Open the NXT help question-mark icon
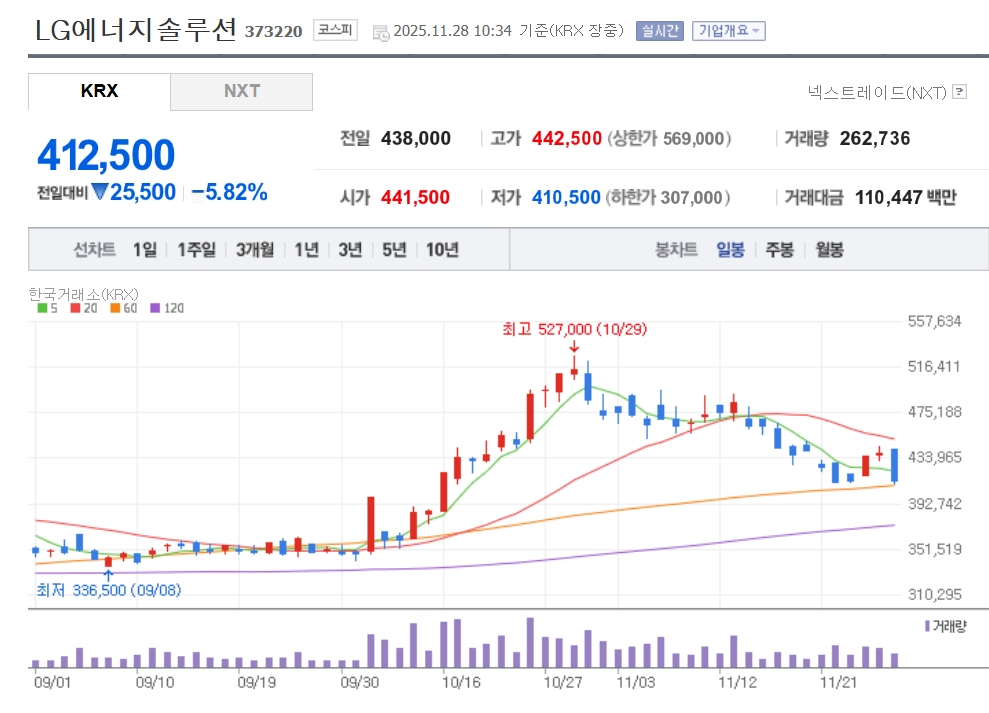989x713 pixels. pos(959,92)
